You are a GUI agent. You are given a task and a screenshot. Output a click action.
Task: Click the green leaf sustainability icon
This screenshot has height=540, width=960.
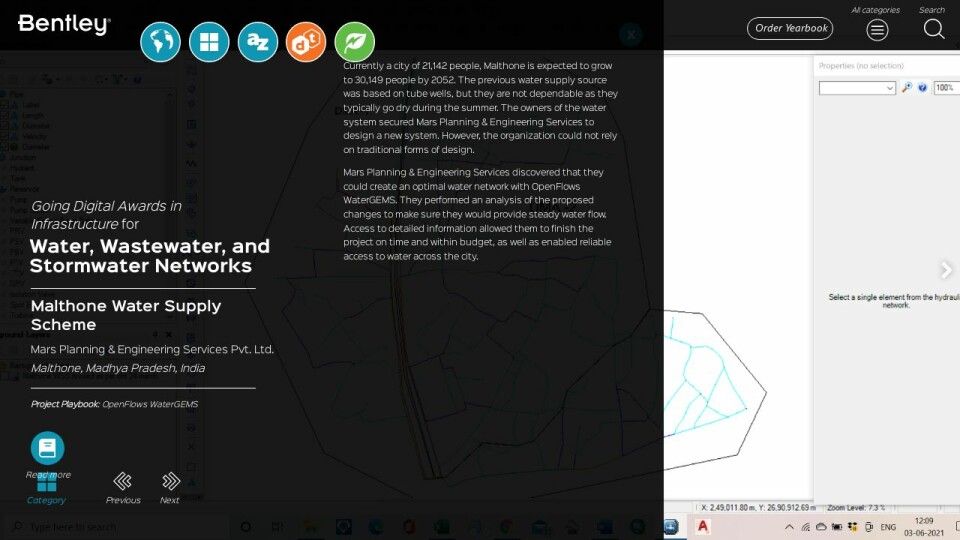[354, 42]
